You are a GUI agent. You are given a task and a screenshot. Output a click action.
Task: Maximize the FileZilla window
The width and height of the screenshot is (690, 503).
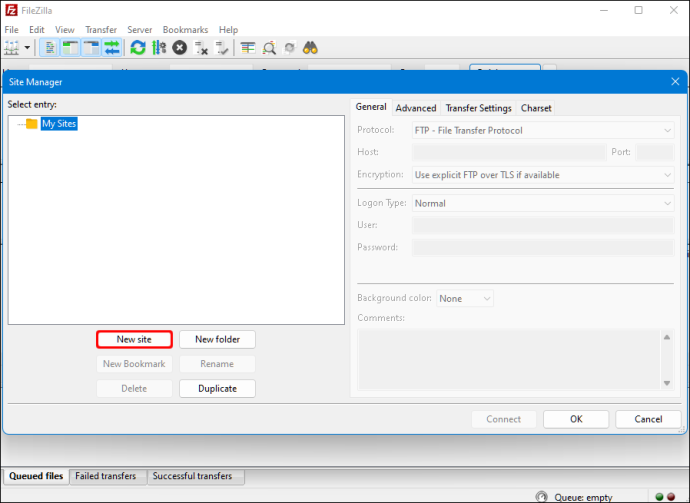tap(639, 10)
